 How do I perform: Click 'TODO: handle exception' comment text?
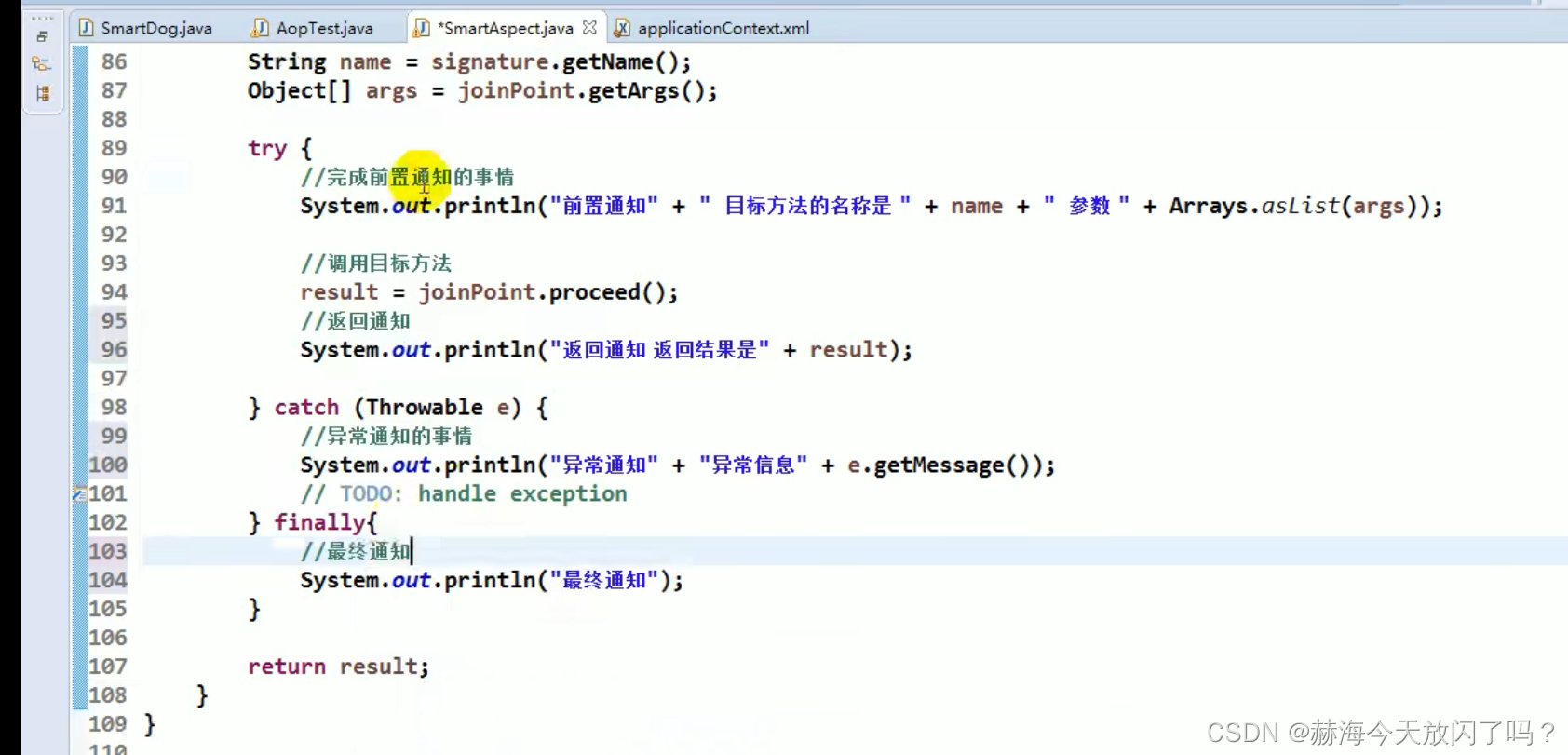point(483,494)
